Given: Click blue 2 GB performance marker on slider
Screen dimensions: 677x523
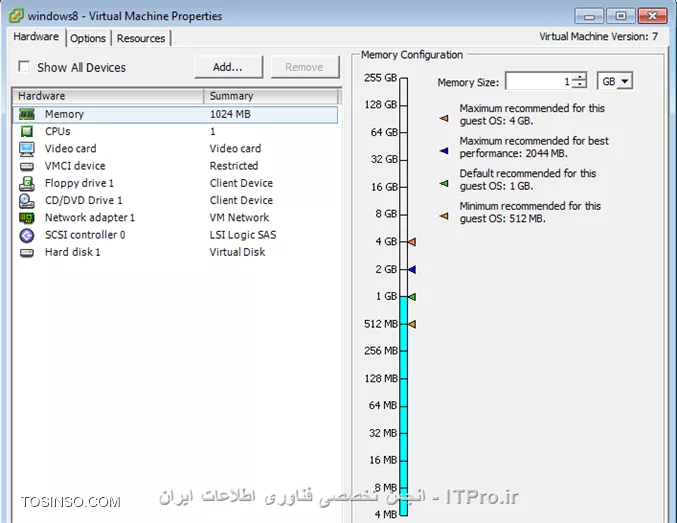Looking at the screenshot, I should pos(412,269).
